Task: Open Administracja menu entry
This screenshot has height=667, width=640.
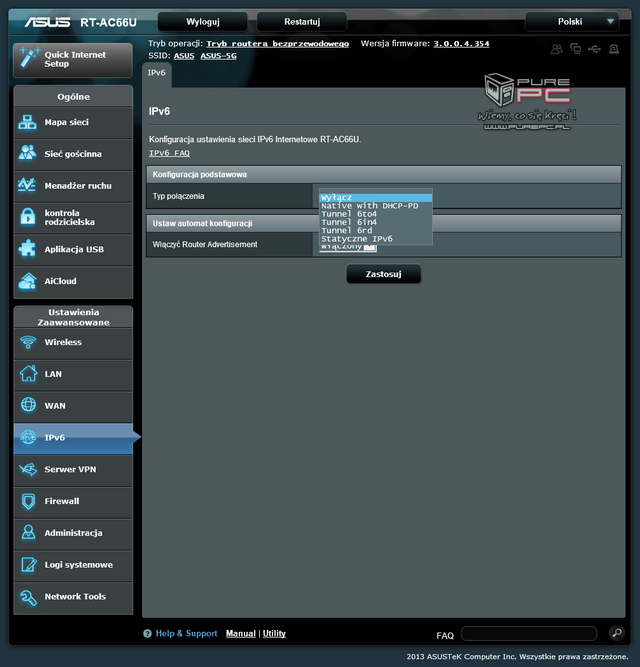Action: pyautogui.click(x=73, y=533)
